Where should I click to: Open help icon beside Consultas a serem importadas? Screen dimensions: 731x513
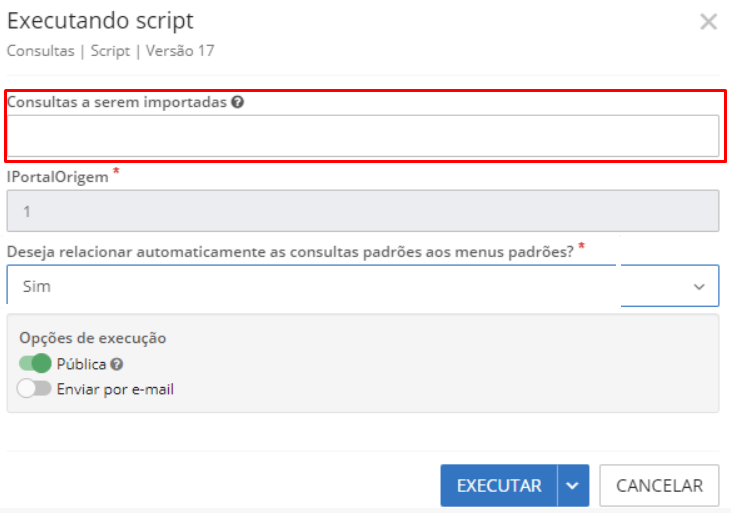coord(237,102)
